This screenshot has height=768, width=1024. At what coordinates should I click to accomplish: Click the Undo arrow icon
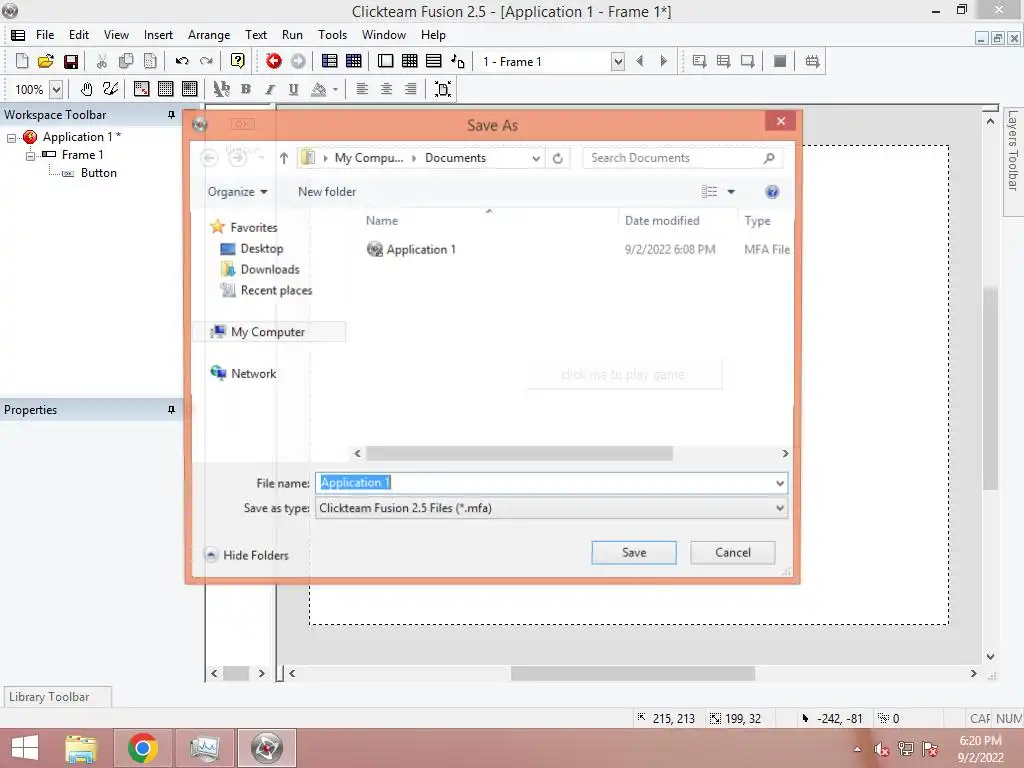click(x=182, y=61)
